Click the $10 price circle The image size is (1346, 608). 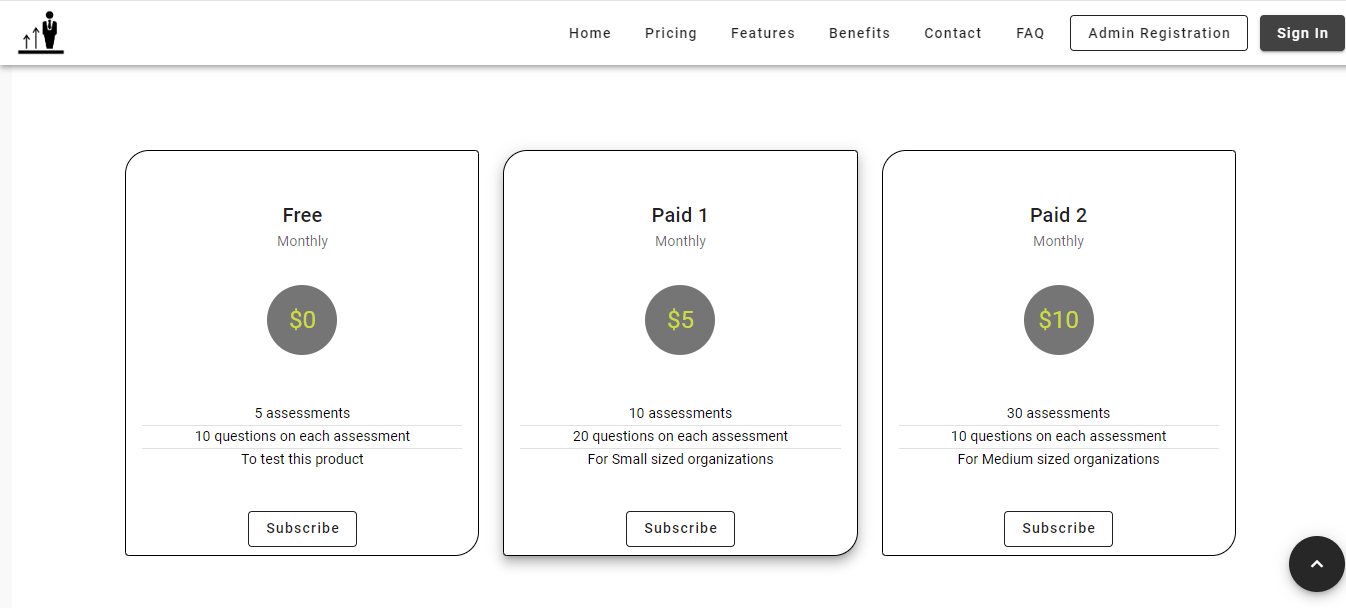click(x=1058, y=319)
